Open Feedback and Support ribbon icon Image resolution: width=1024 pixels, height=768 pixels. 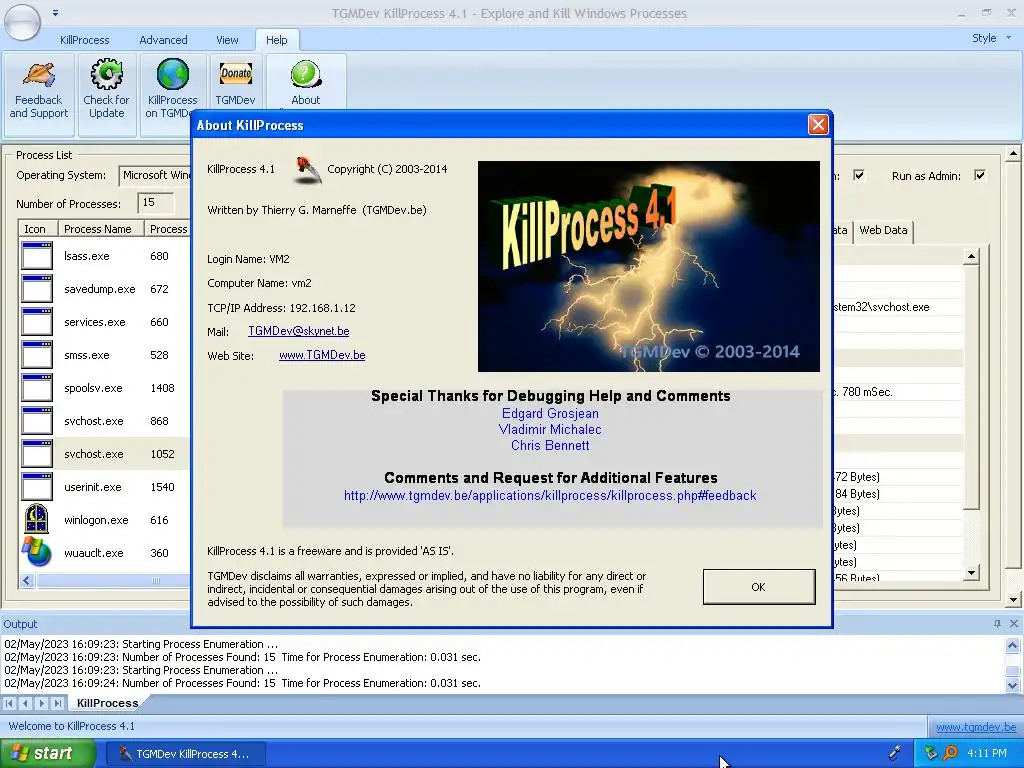(39, 74)
